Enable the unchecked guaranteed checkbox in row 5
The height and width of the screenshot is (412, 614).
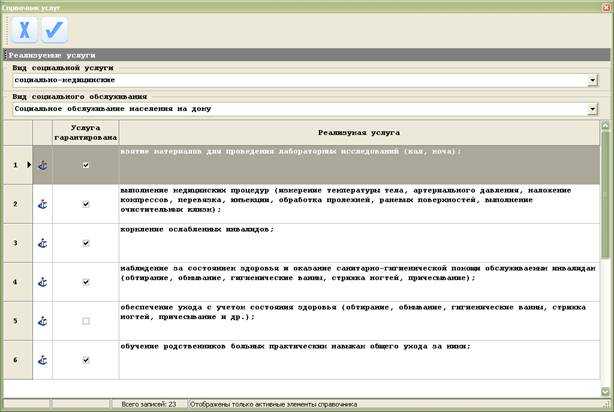pyautogui.click(x=86, y=321)
